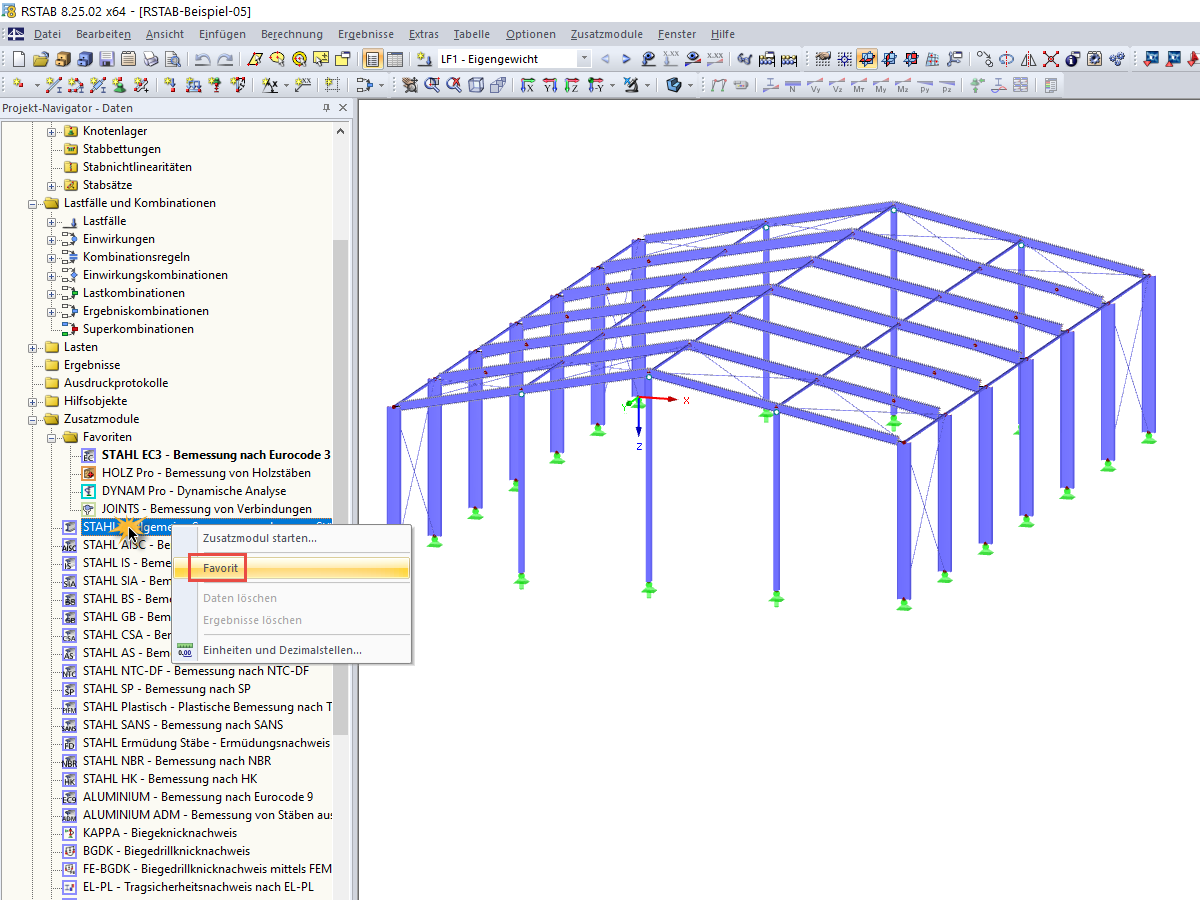
Task: Open the Bearbeiten menu
Action: (103, 34)
